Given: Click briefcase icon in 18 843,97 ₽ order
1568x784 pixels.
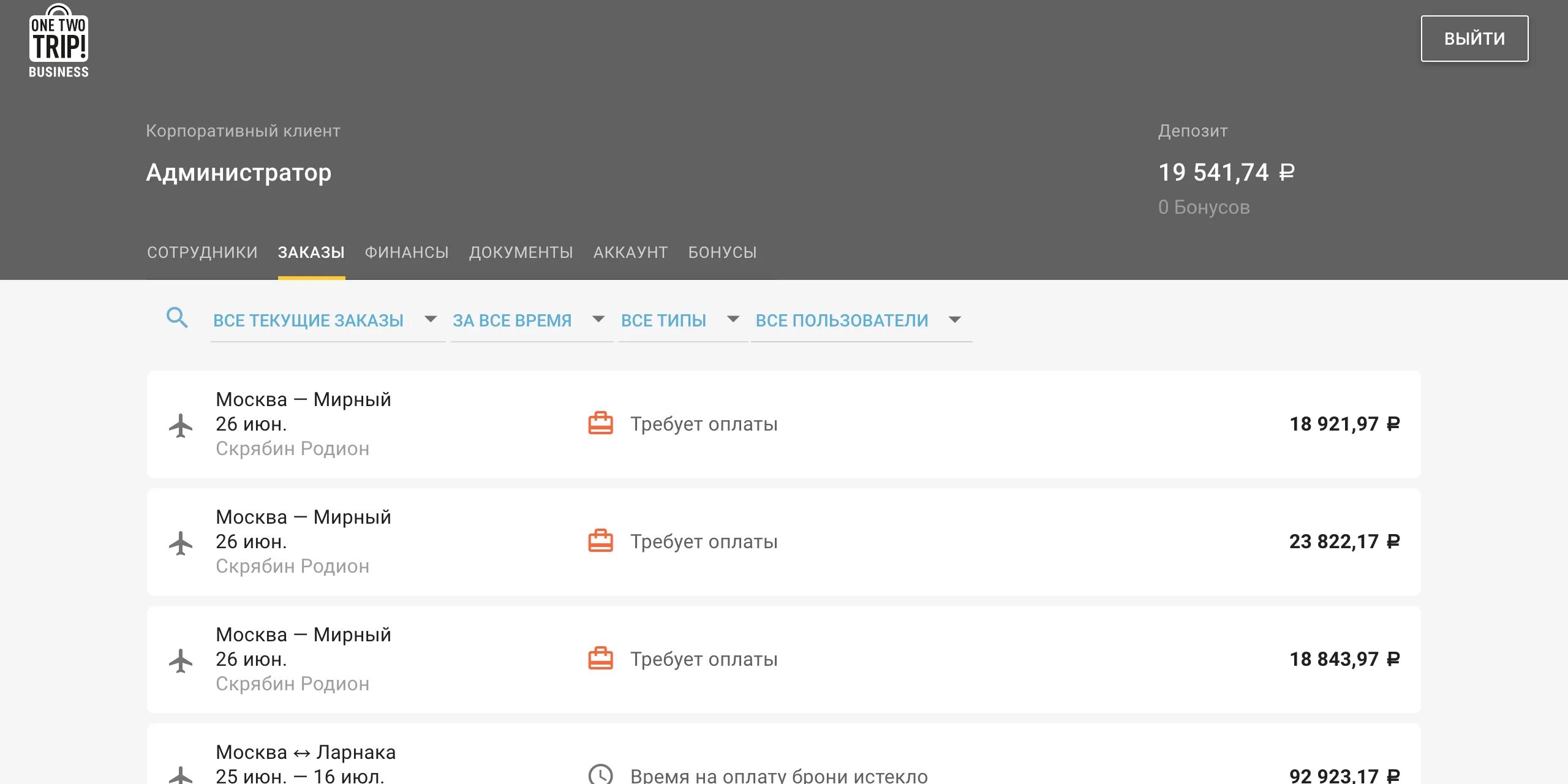Looking at the screenshot, I should point(600,659).
